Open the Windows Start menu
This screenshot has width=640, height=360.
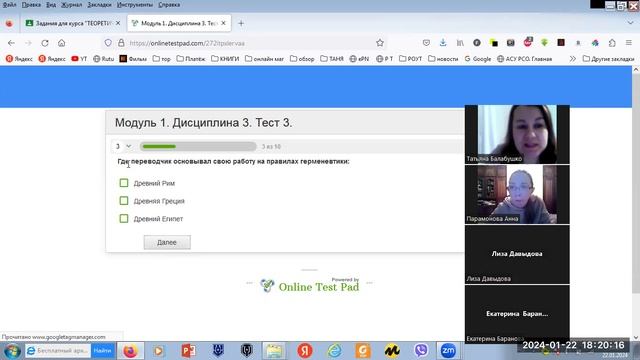coord(12,351)
